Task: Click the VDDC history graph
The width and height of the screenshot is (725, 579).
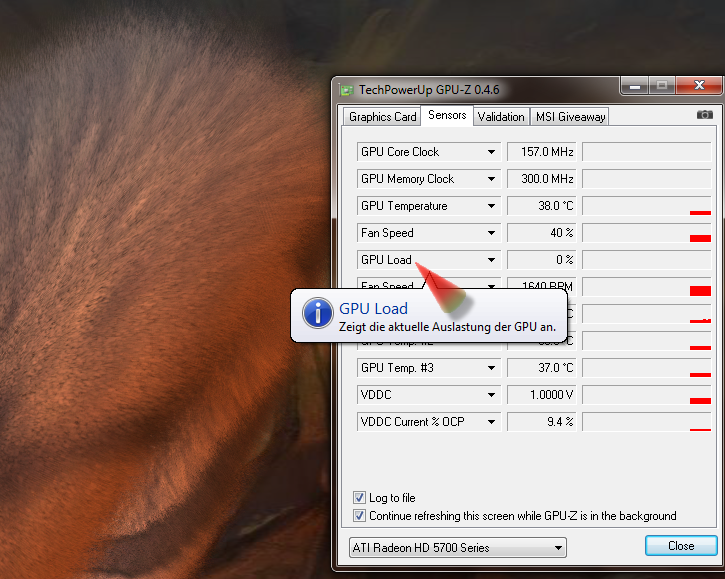Action: (646, 394)
